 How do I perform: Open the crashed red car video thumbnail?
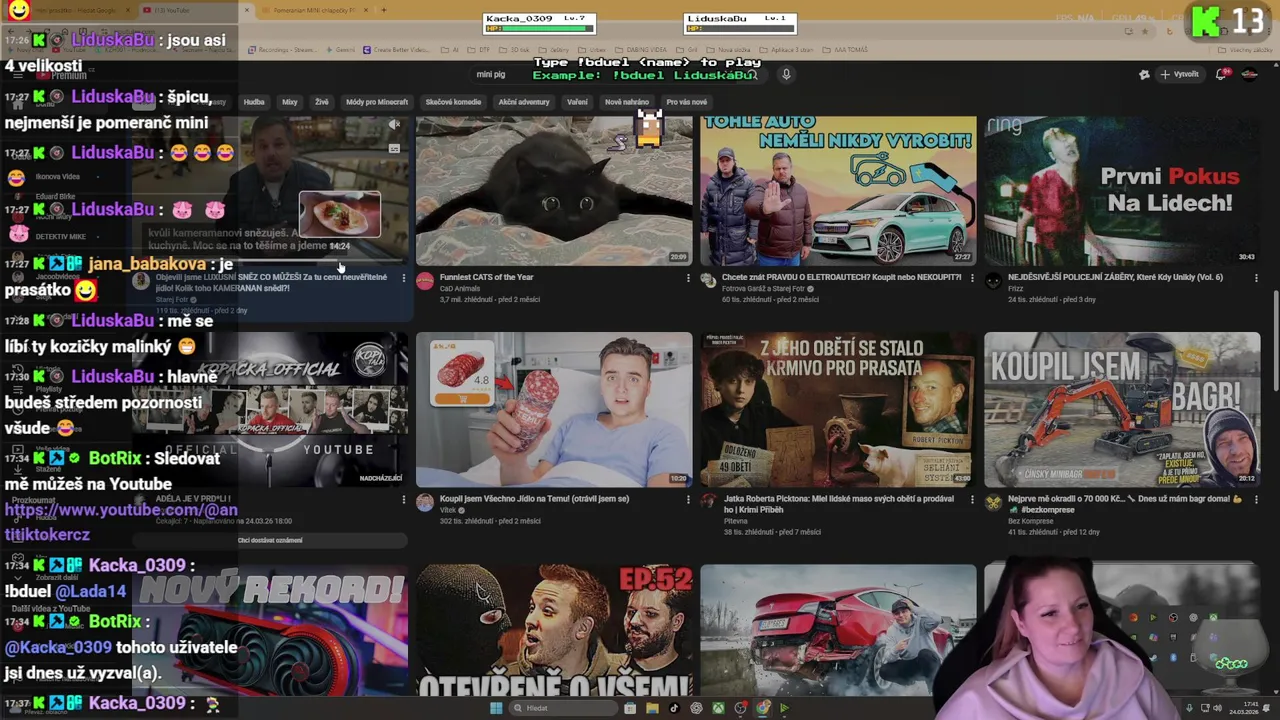(838, 630)
